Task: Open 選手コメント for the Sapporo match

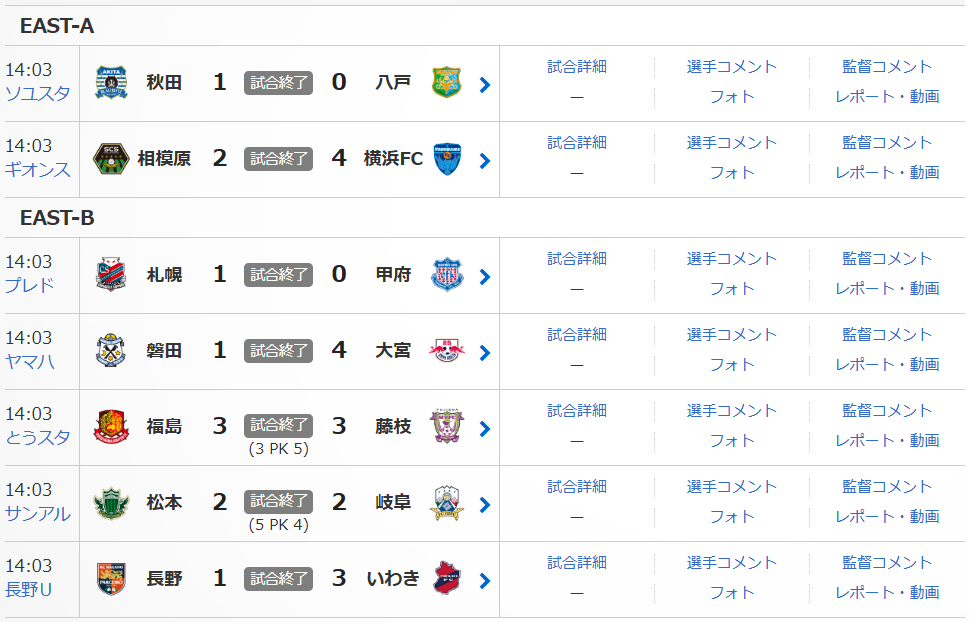Action: click(x=731, y=258)
